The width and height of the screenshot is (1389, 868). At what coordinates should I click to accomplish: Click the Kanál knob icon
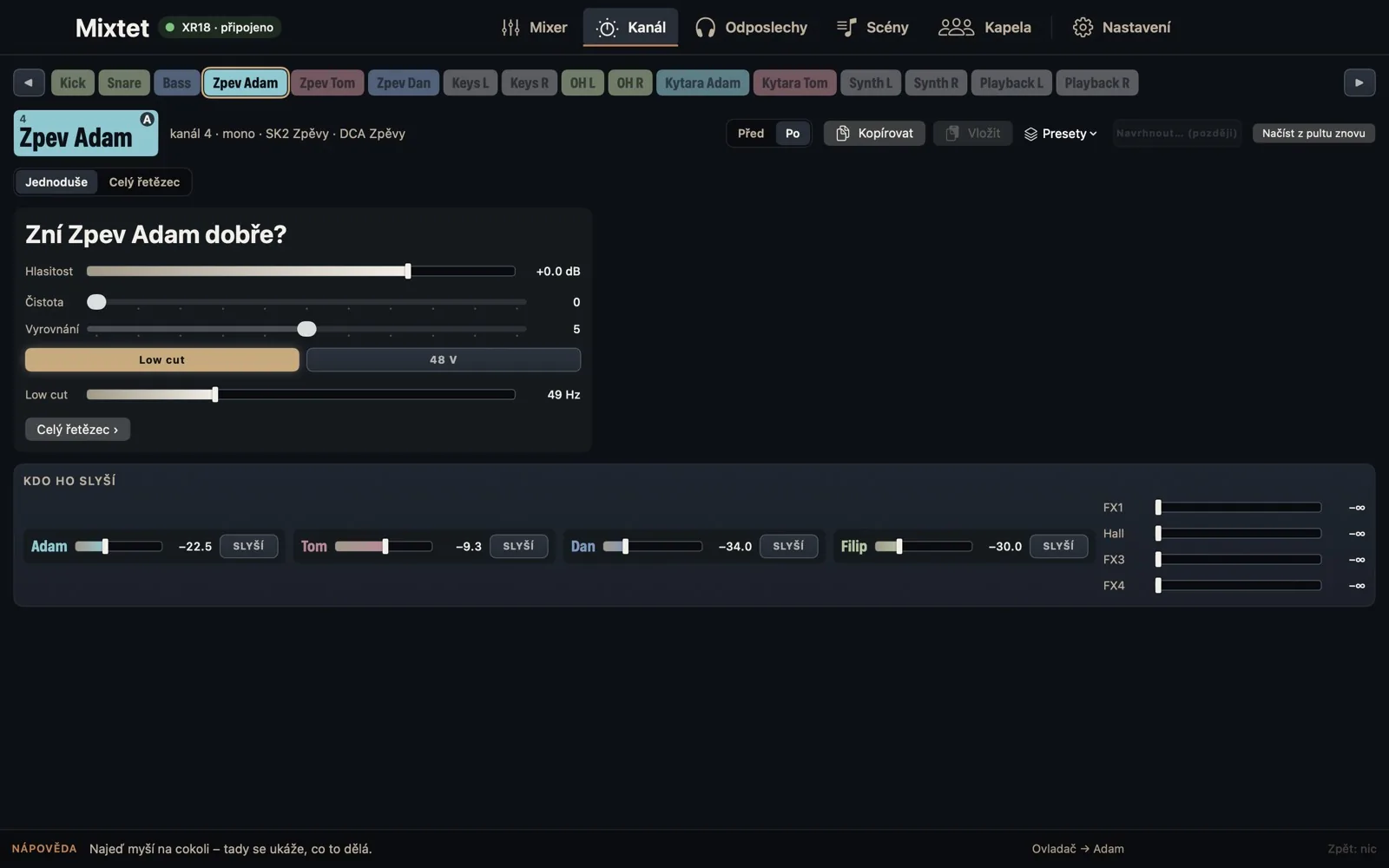(608, 28)
